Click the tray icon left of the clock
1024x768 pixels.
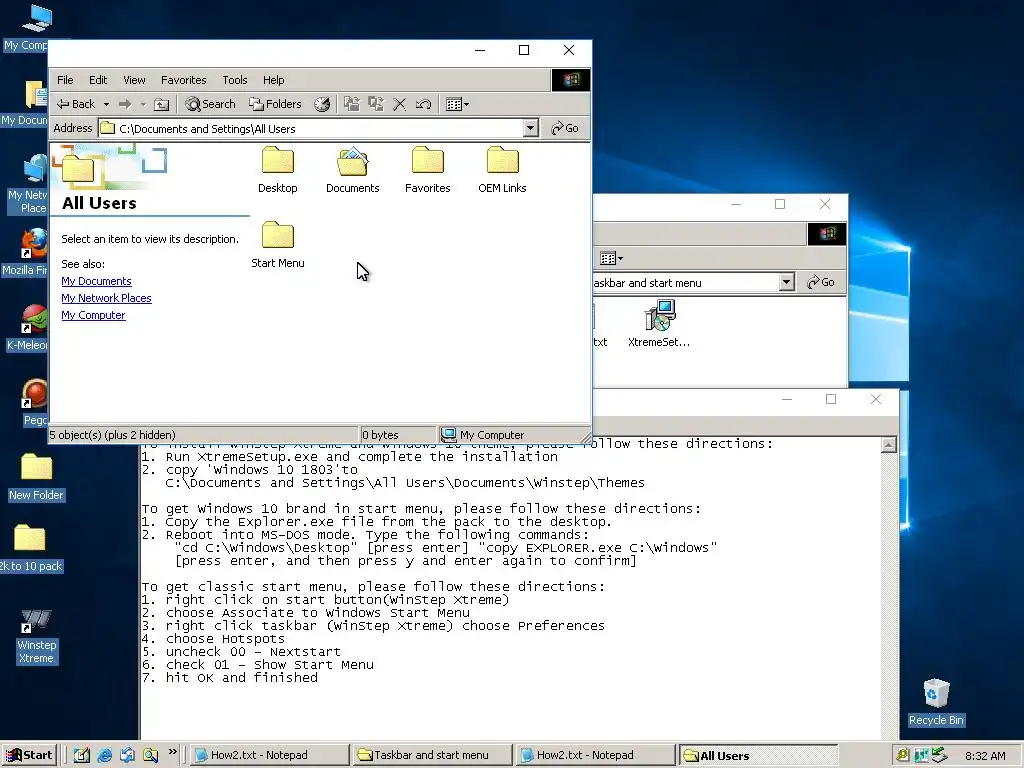tap(939, 755)
